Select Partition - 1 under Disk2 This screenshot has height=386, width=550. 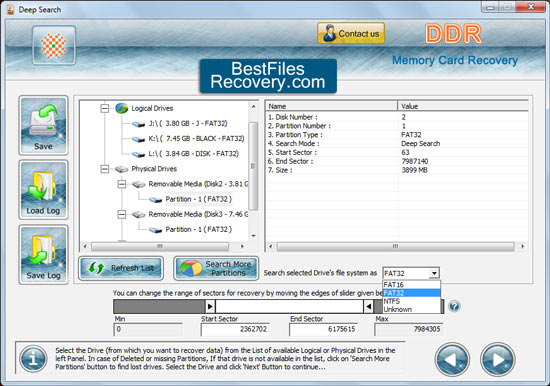click(x=199, y=199)
